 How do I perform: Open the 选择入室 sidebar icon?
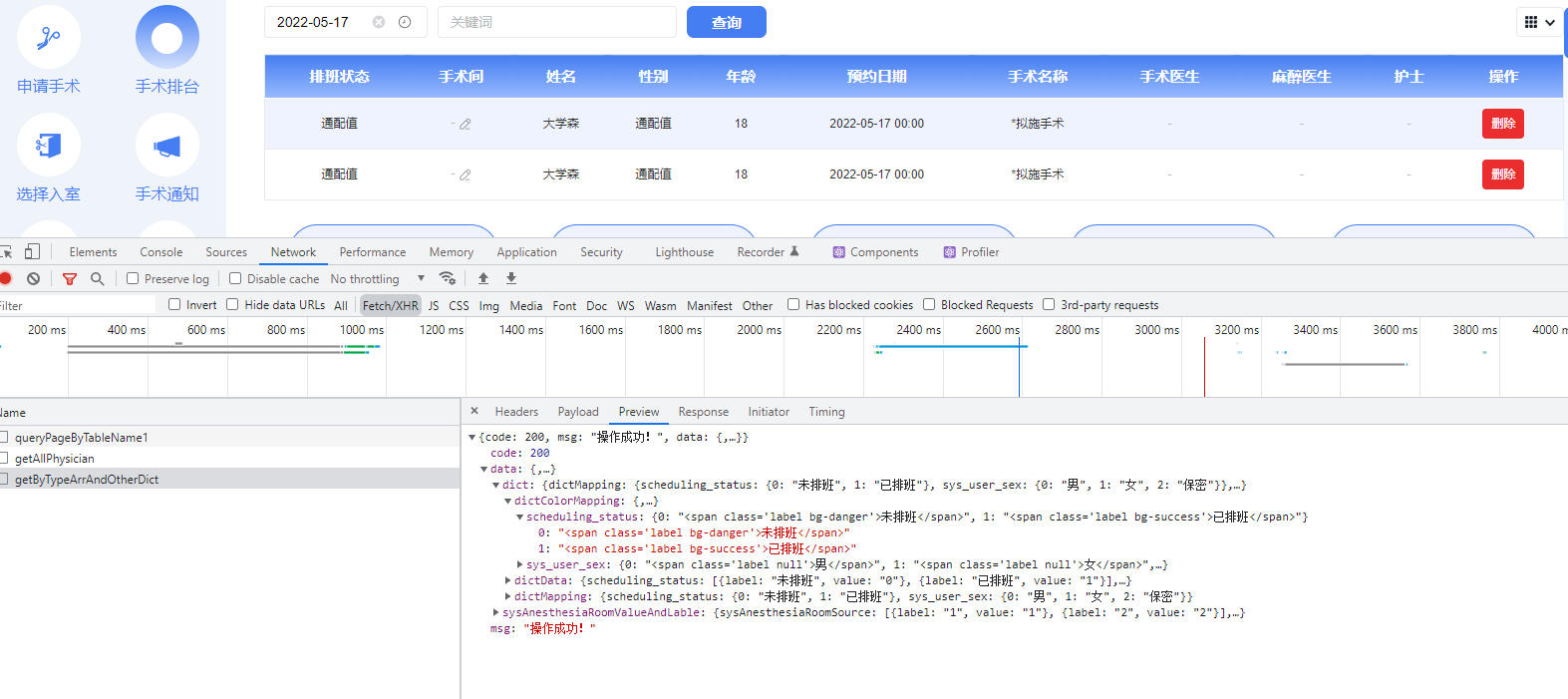click(x=49, y=145)
